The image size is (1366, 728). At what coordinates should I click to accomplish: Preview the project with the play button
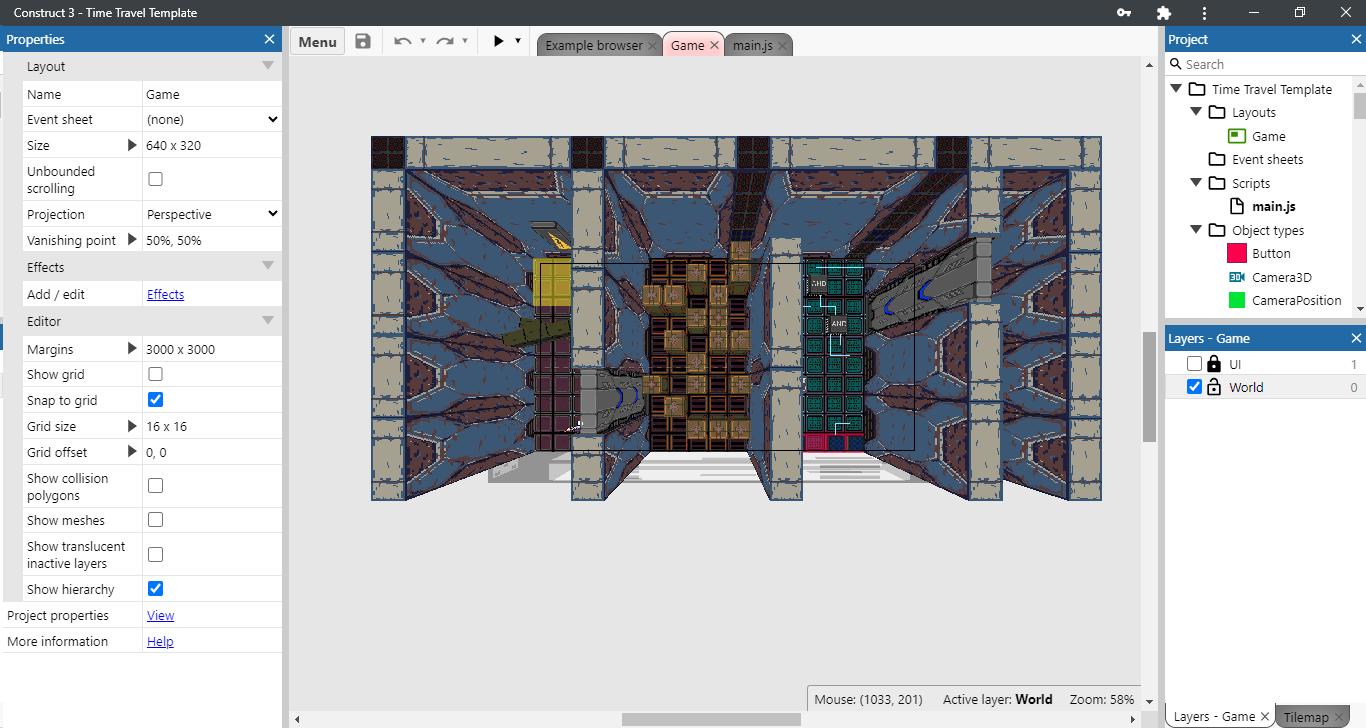click(498, 41)
